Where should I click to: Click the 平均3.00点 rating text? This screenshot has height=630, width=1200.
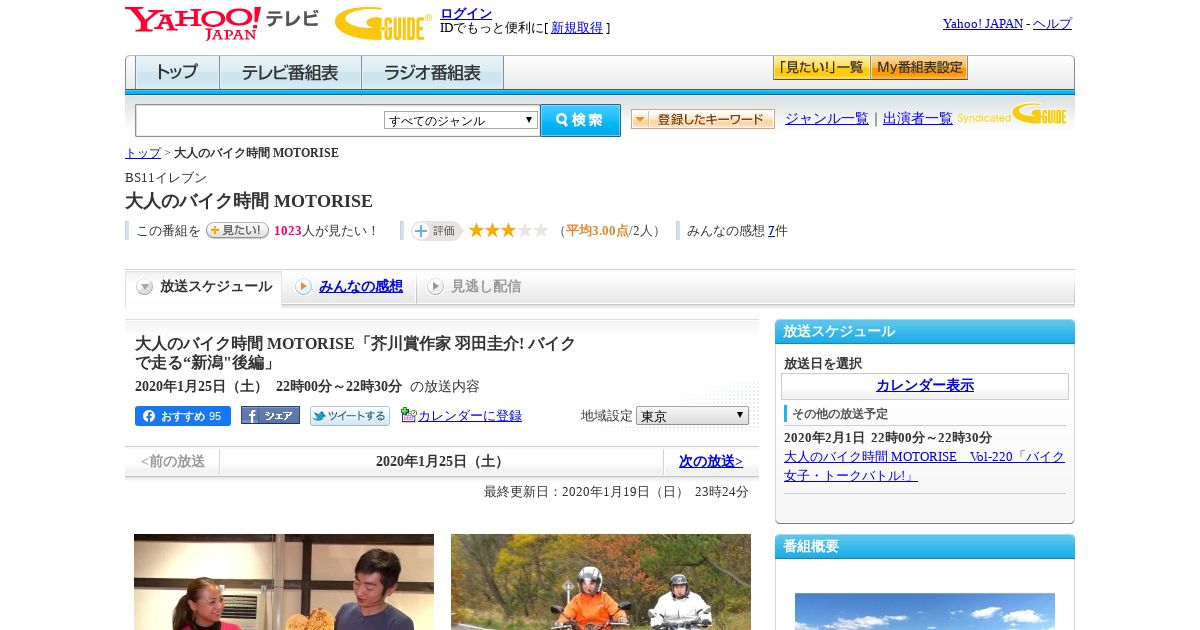click(x=597, y=231)
